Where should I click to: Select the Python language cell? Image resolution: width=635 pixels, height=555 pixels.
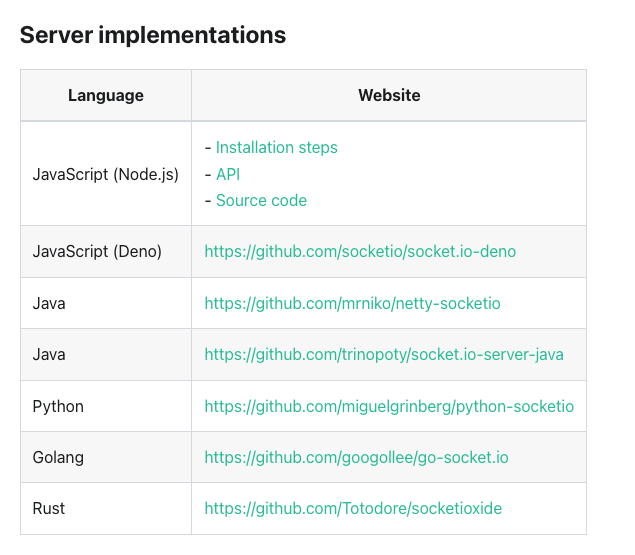point(106,406)
